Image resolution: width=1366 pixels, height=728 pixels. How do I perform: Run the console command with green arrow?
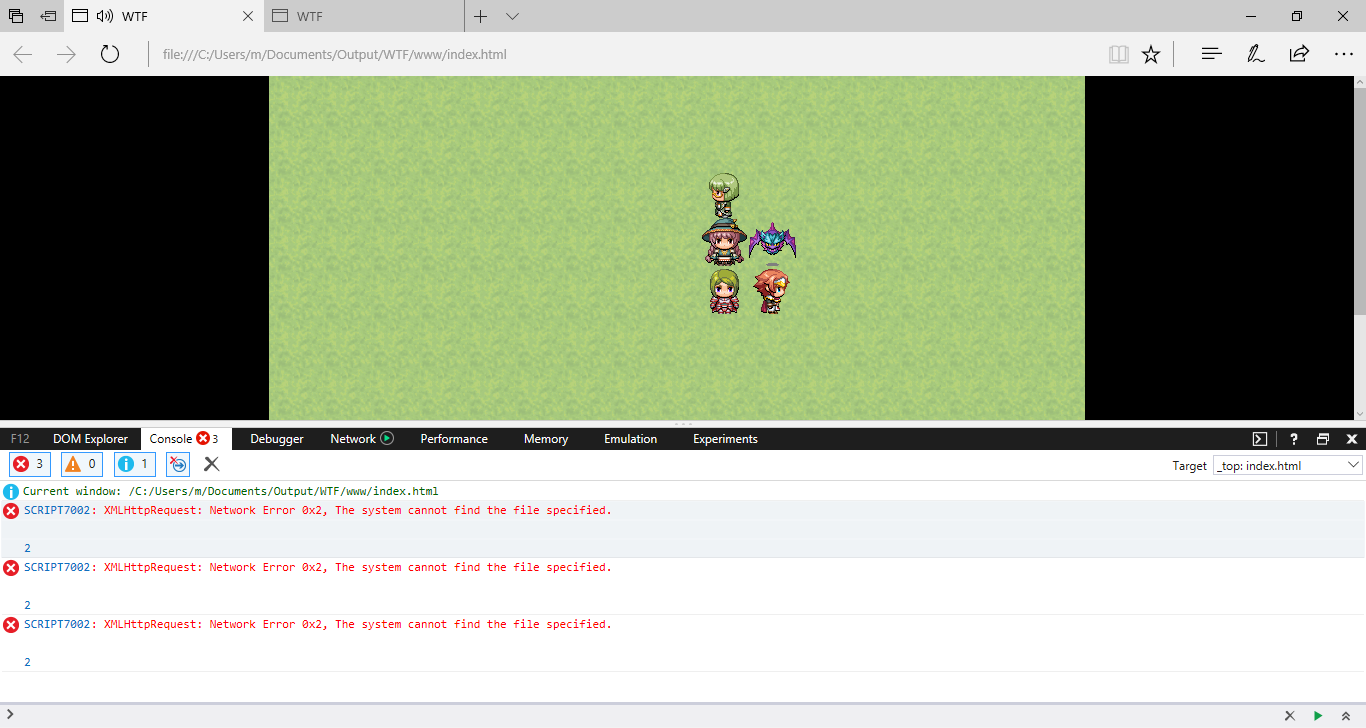[1318, 716]
